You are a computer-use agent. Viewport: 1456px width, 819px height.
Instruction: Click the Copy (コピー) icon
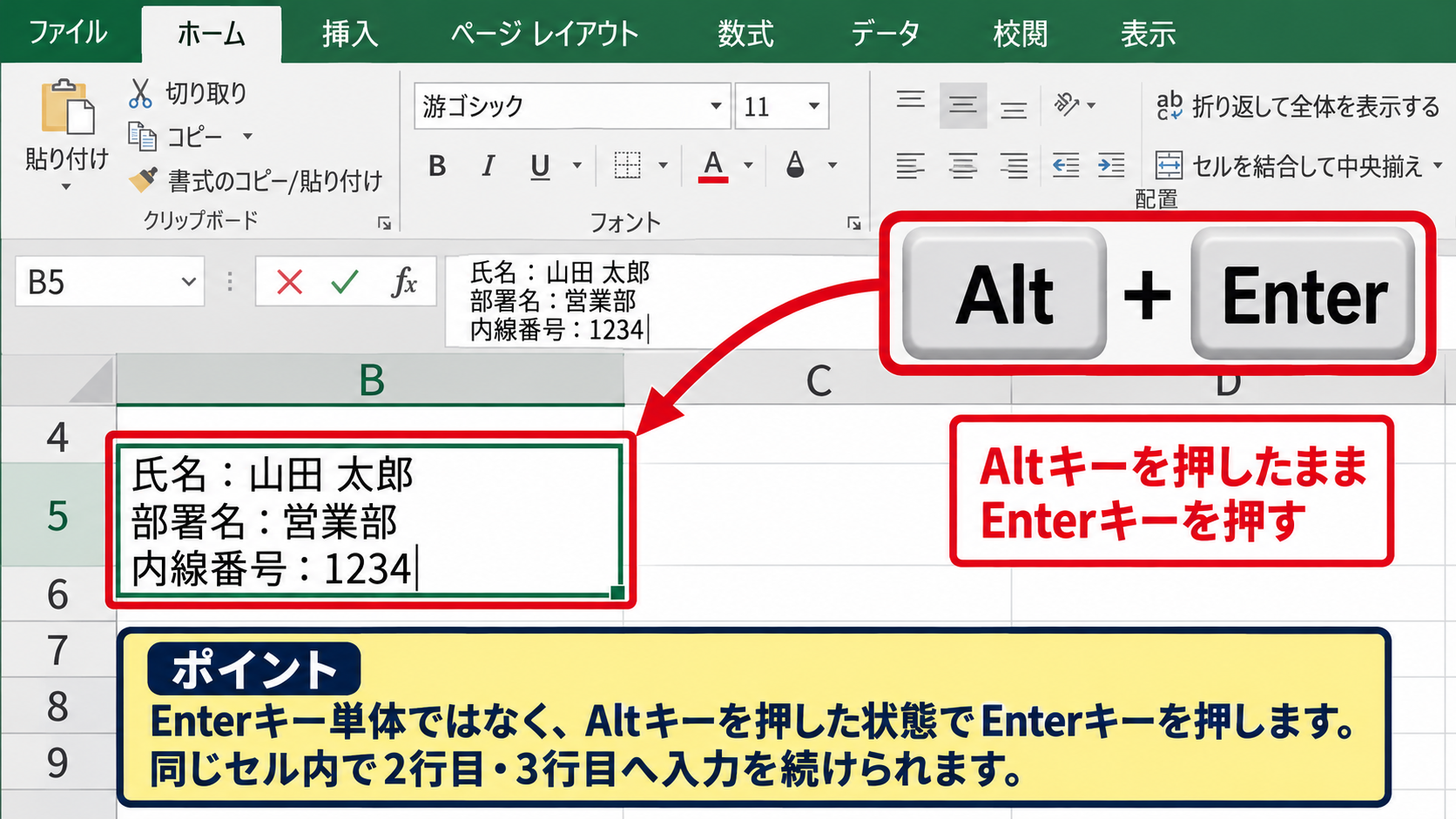(x=143, y=136)
